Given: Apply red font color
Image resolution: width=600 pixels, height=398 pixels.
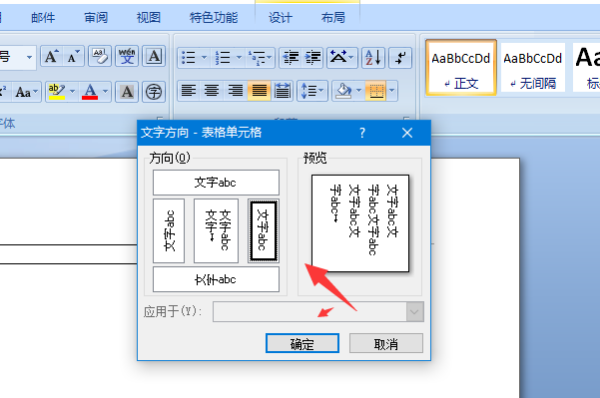Looking at the screenshot, I should click(90, 92).
